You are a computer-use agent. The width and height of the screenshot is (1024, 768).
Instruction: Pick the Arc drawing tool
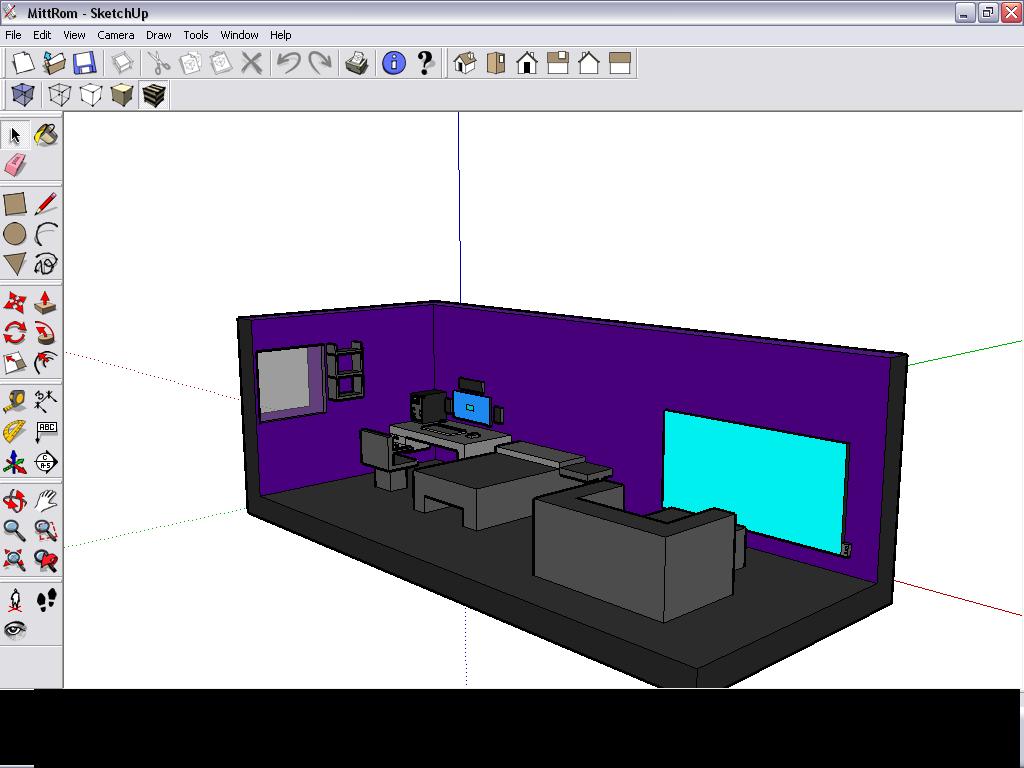click(x=46, y=234)
